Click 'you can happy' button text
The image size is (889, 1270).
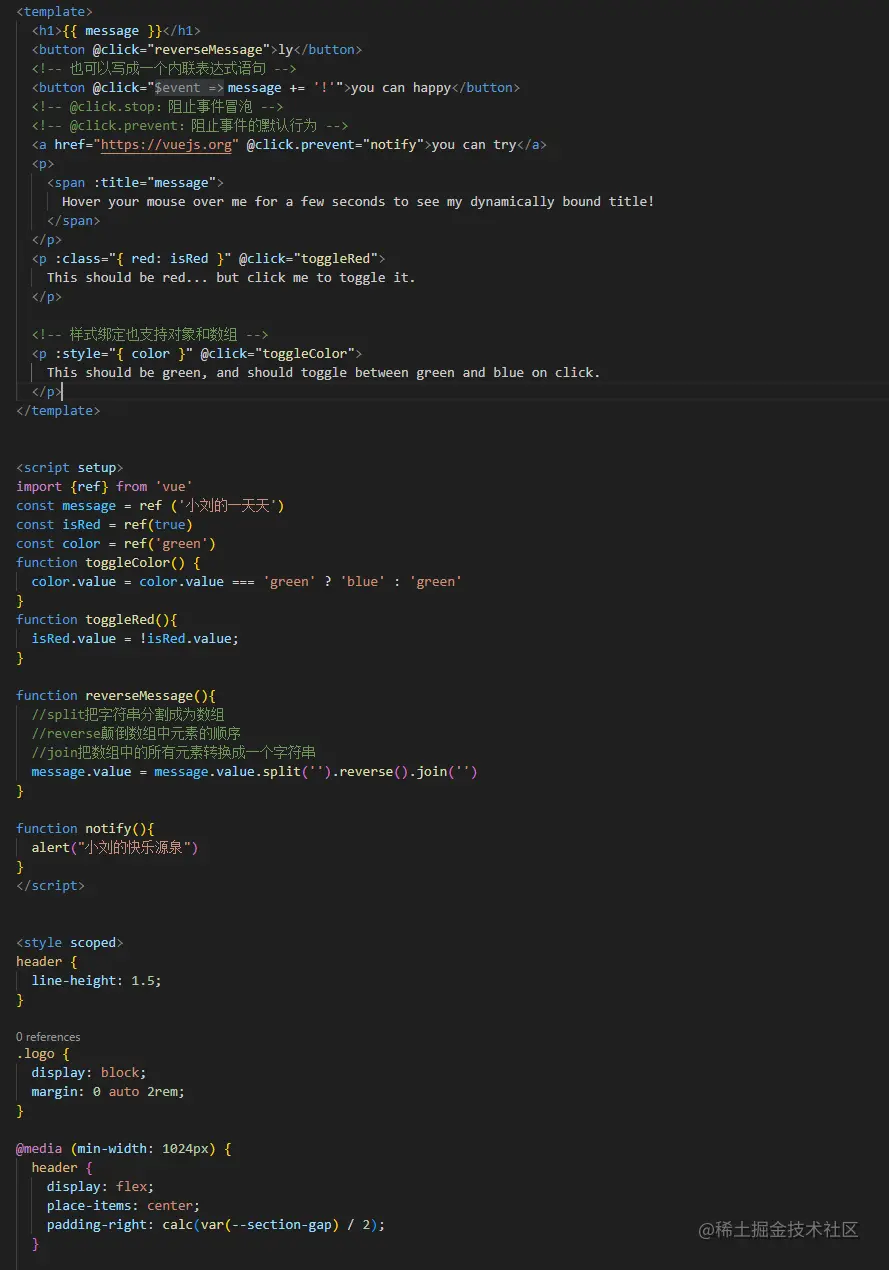pos(401,87)
